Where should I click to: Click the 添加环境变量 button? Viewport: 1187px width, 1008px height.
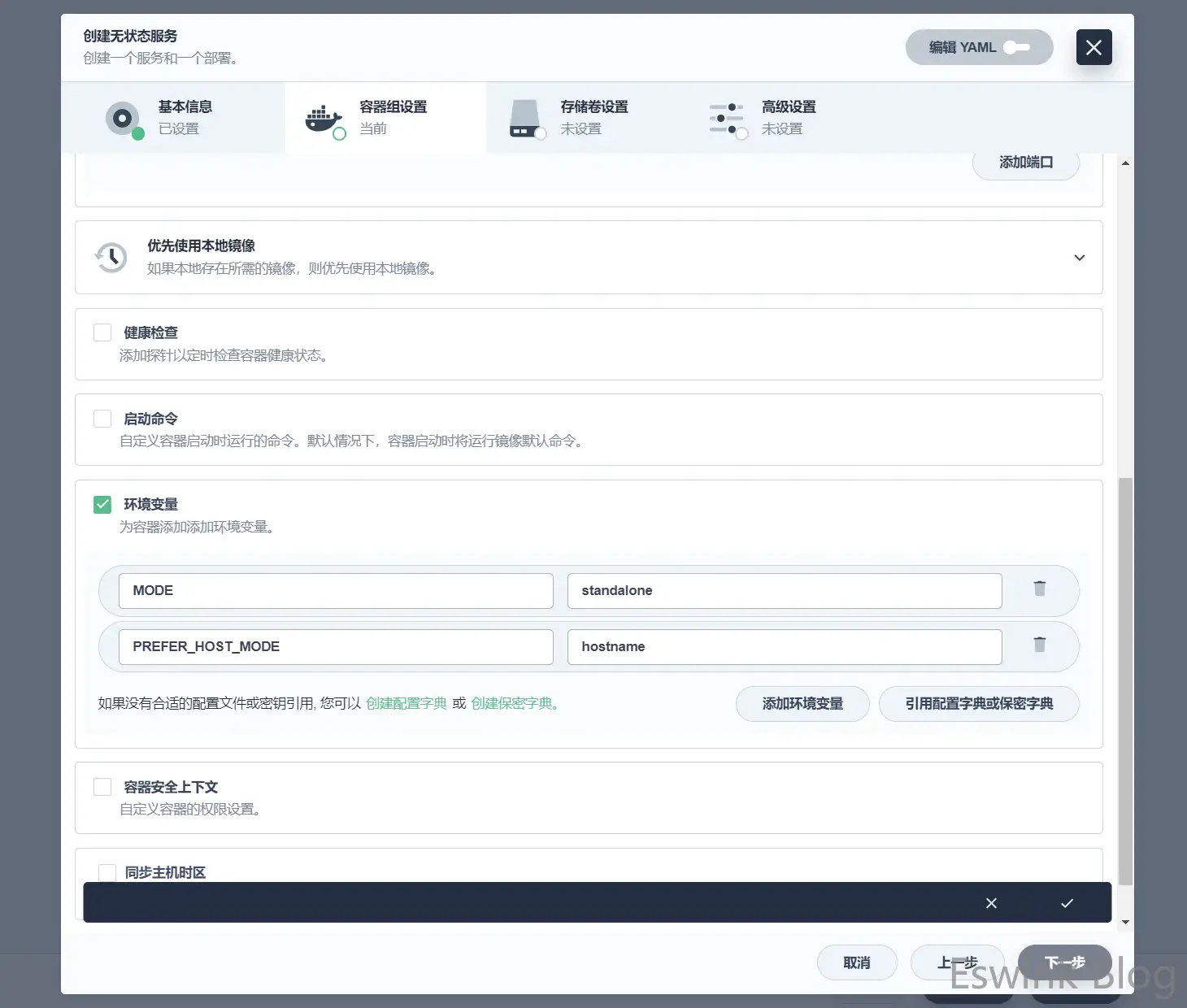802,704
